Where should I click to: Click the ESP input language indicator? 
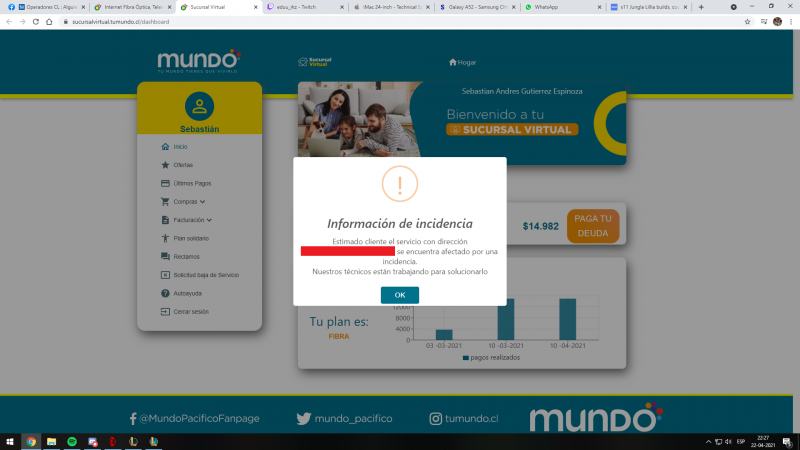click(741, 442)
